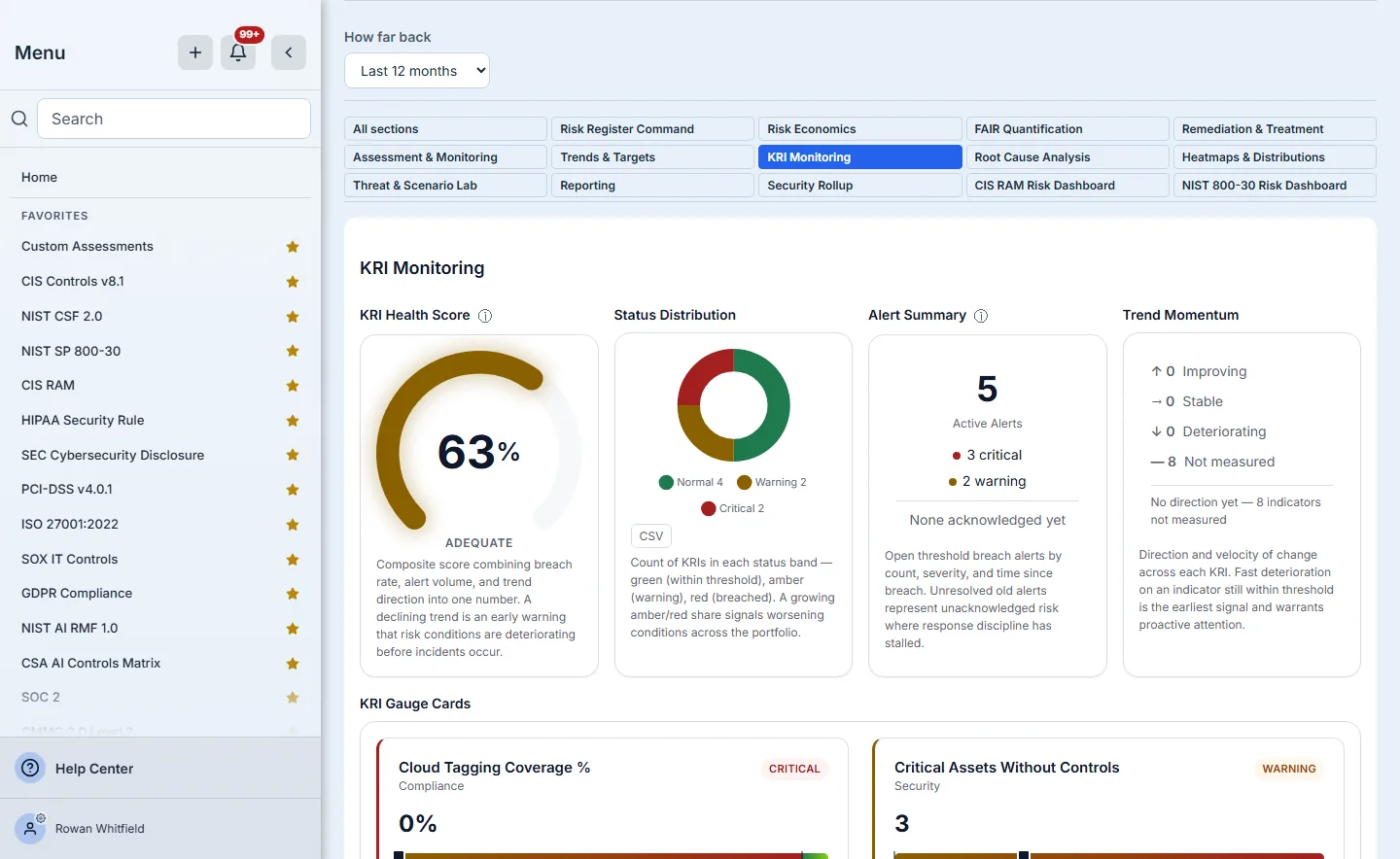Click the '8 Not measured' trend row

click(1212, 462)
